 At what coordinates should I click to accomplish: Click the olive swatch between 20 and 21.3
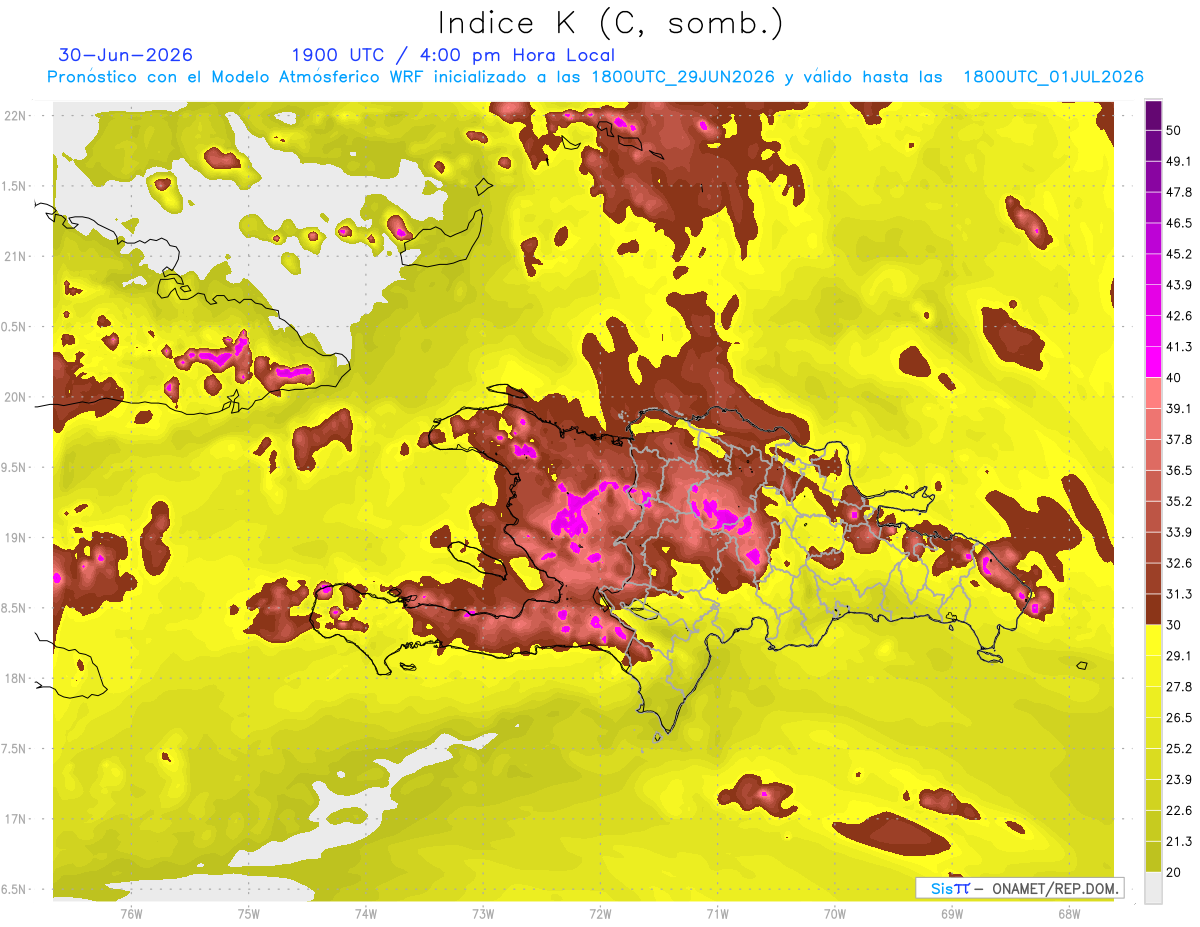pyautogui.click(x=1153, y=856)
